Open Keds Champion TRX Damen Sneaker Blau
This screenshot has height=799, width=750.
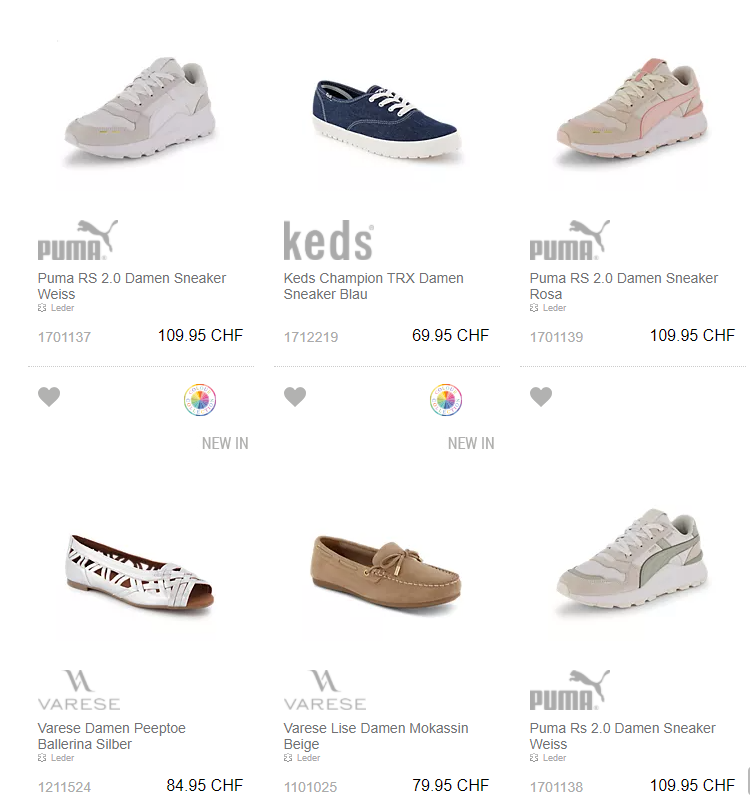[373, 286]
